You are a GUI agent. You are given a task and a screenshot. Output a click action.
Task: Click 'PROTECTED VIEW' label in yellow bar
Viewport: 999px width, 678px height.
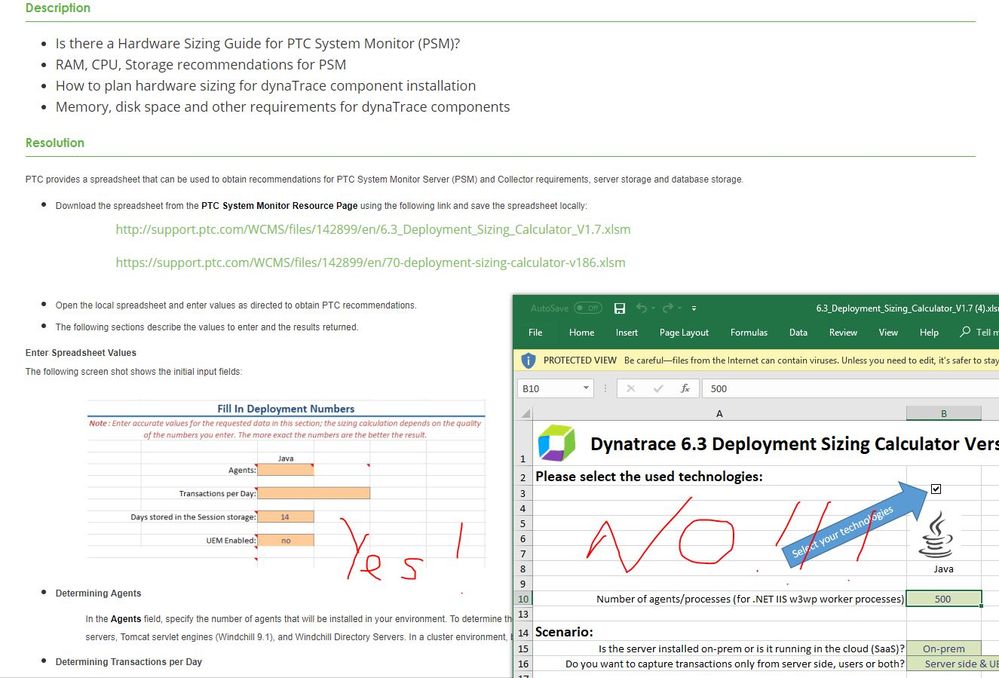(x=580, y=360)
